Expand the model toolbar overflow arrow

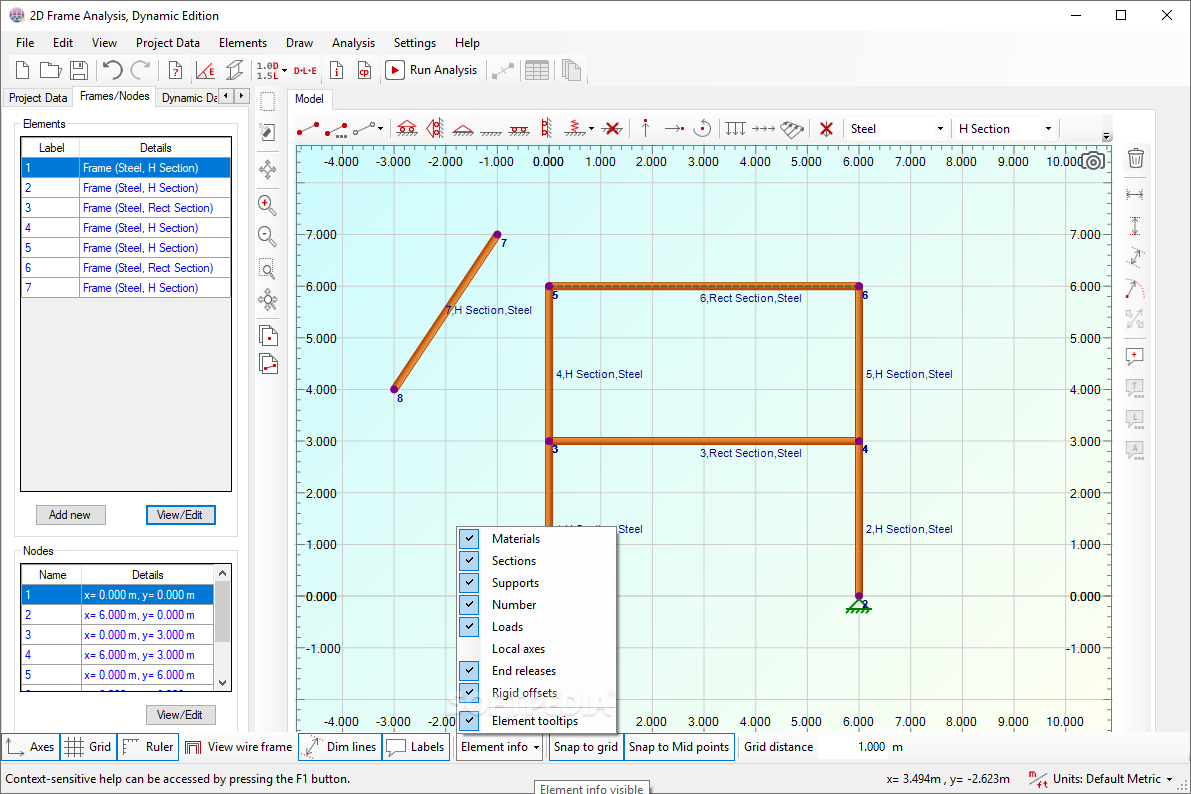(1107, 137)
